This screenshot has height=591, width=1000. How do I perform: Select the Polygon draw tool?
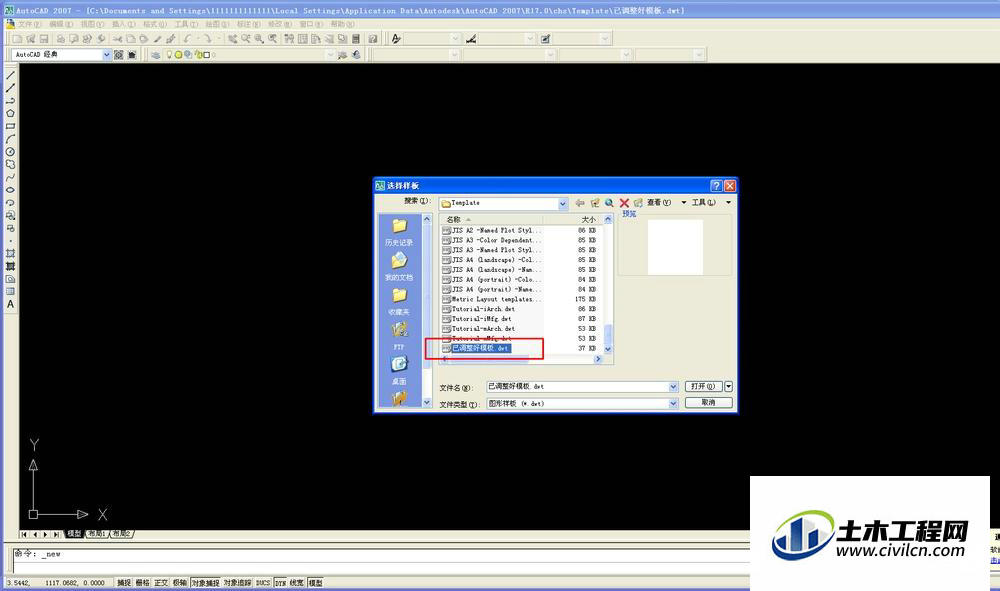(10, 113)
